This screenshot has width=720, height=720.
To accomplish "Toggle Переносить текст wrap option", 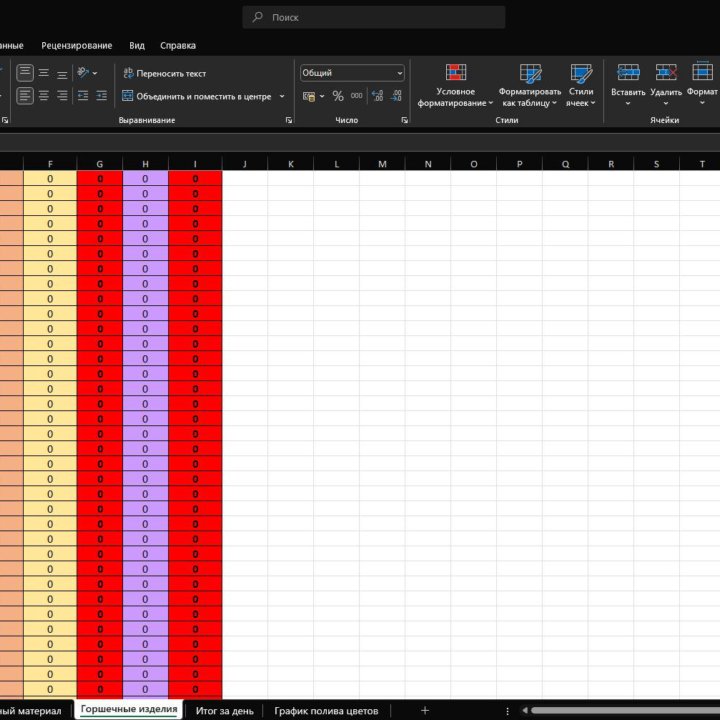I will (x=165, y=73).
